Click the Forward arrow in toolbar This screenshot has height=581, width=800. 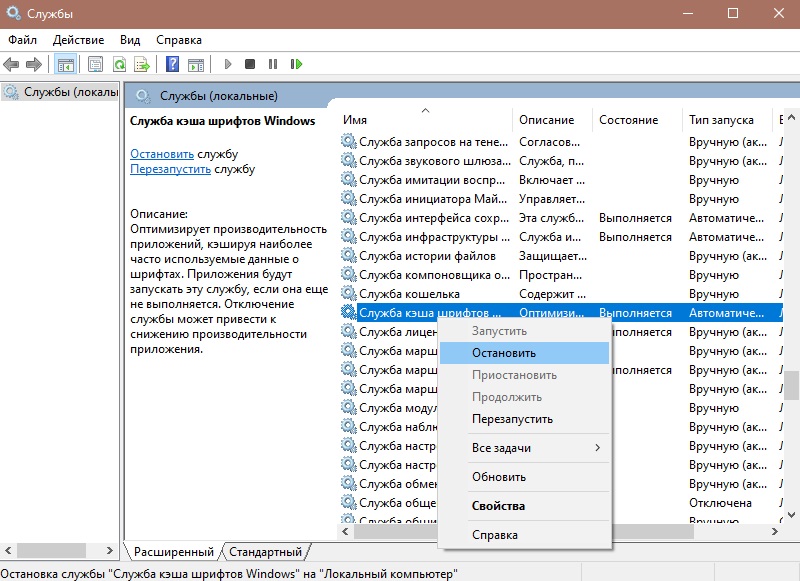33,64
